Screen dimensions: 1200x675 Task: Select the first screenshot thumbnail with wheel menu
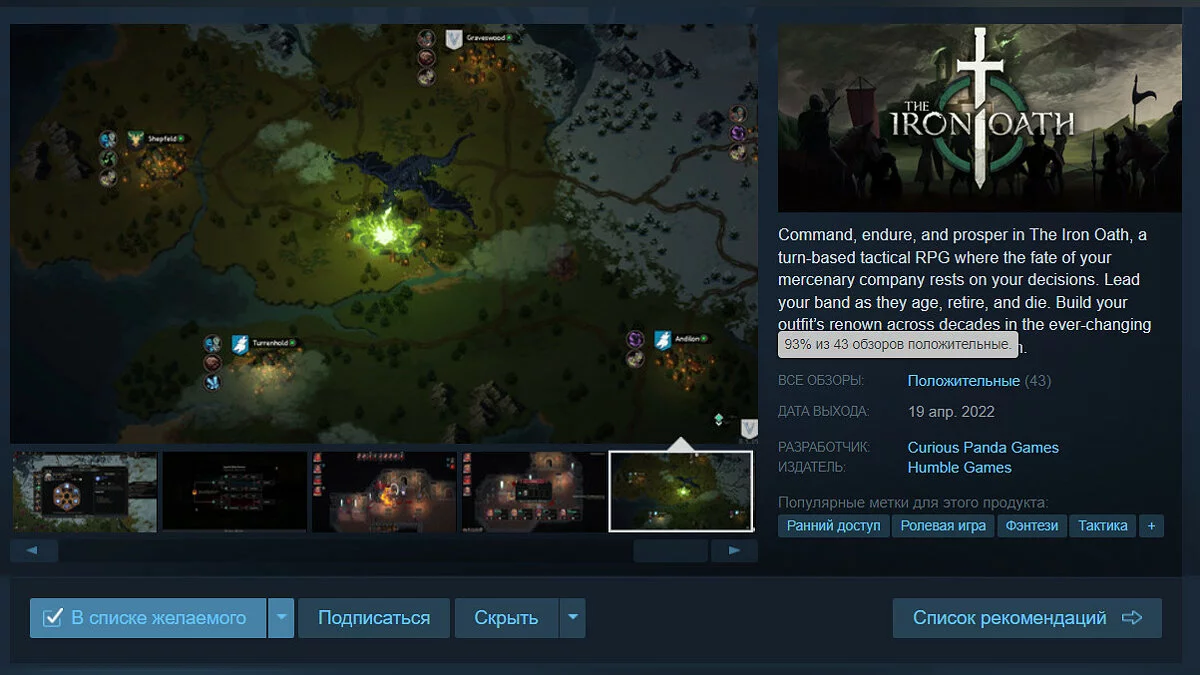tap(84, 492)
